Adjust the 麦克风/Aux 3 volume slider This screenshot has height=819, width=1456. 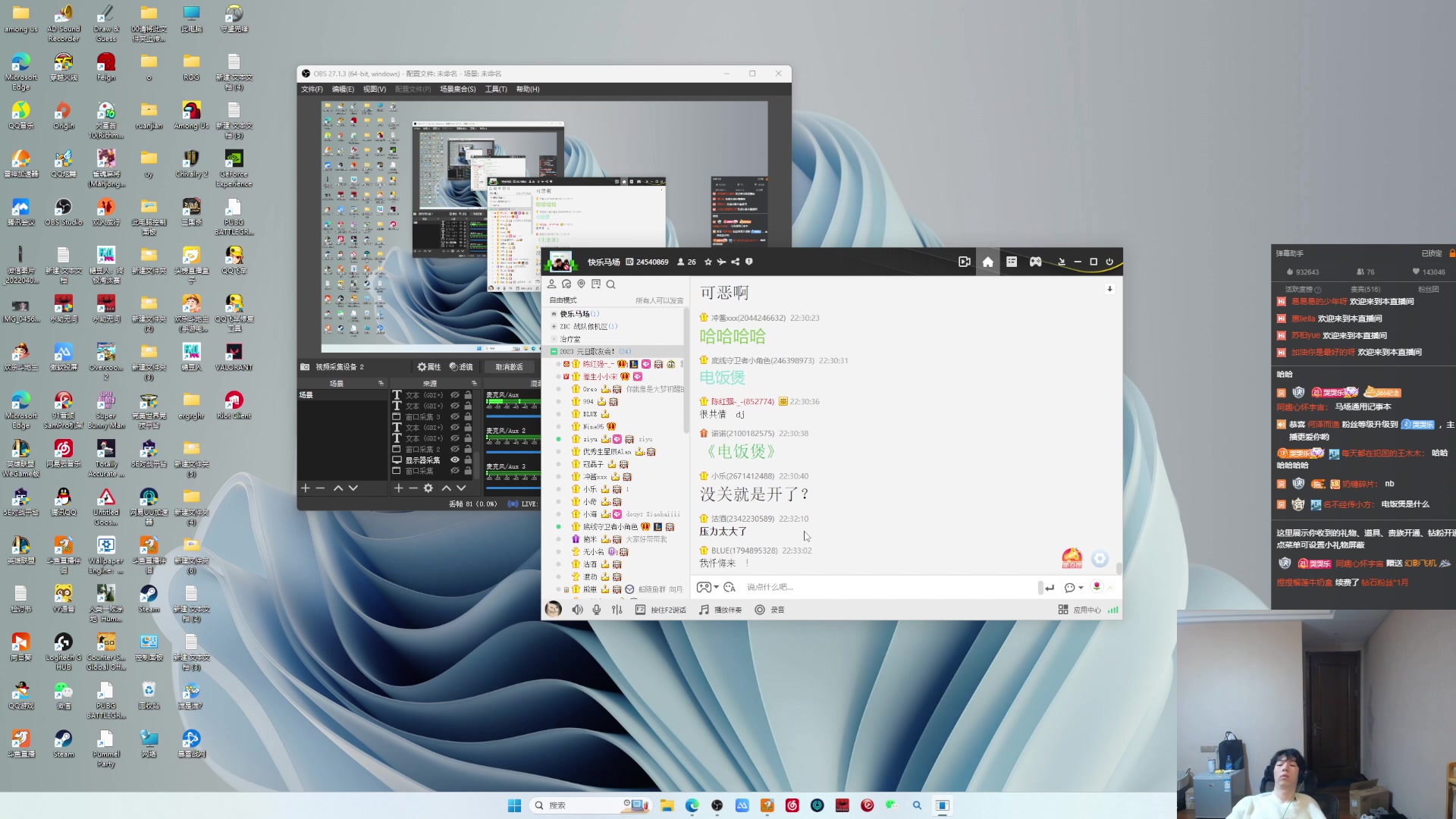point(513,488)
